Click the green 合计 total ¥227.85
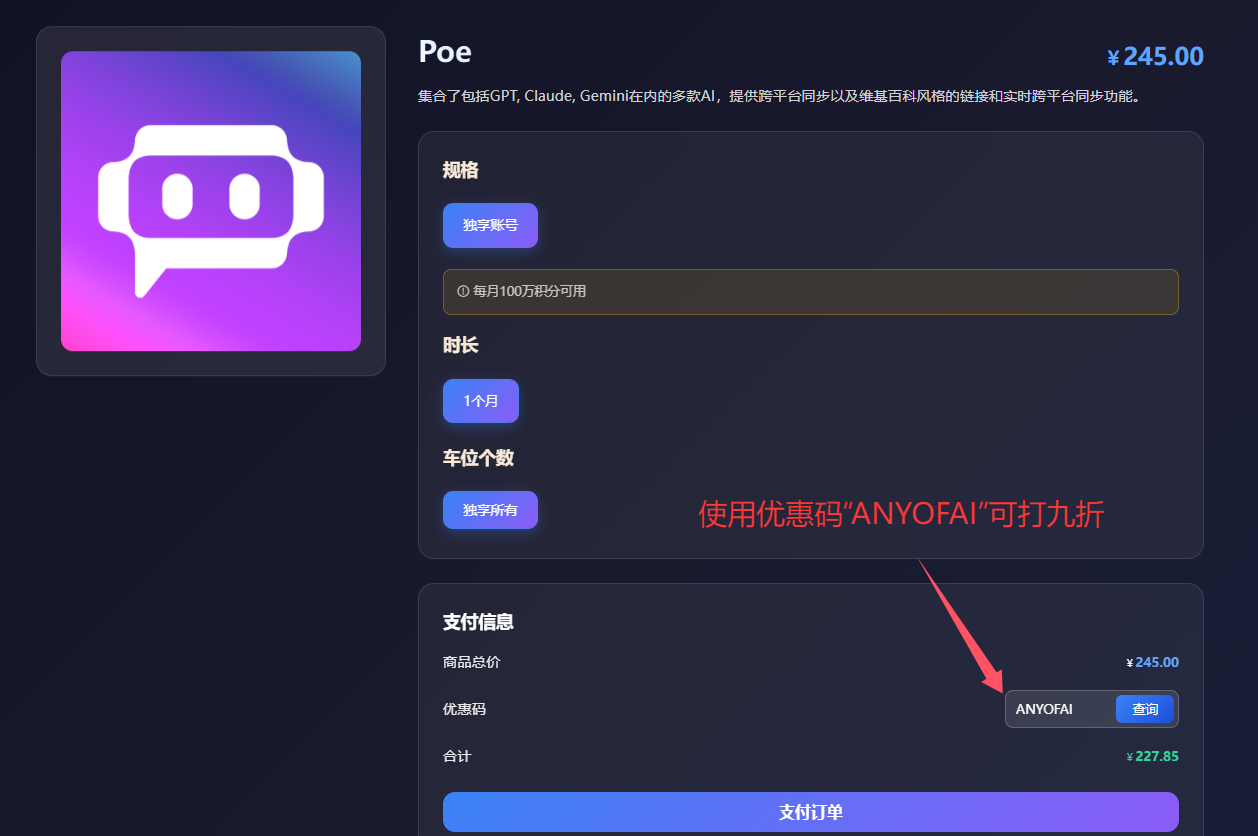This screenshot has width=1258, height=836. tap(1152, 756)
